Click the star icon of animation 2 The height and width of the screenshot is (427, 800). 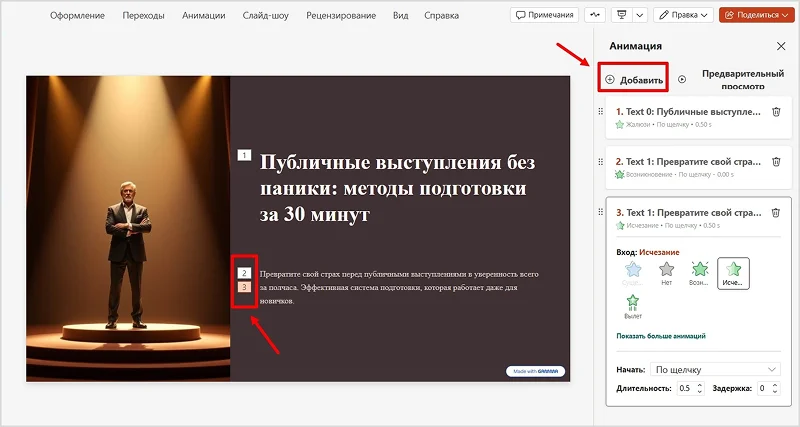pos(619,174)
